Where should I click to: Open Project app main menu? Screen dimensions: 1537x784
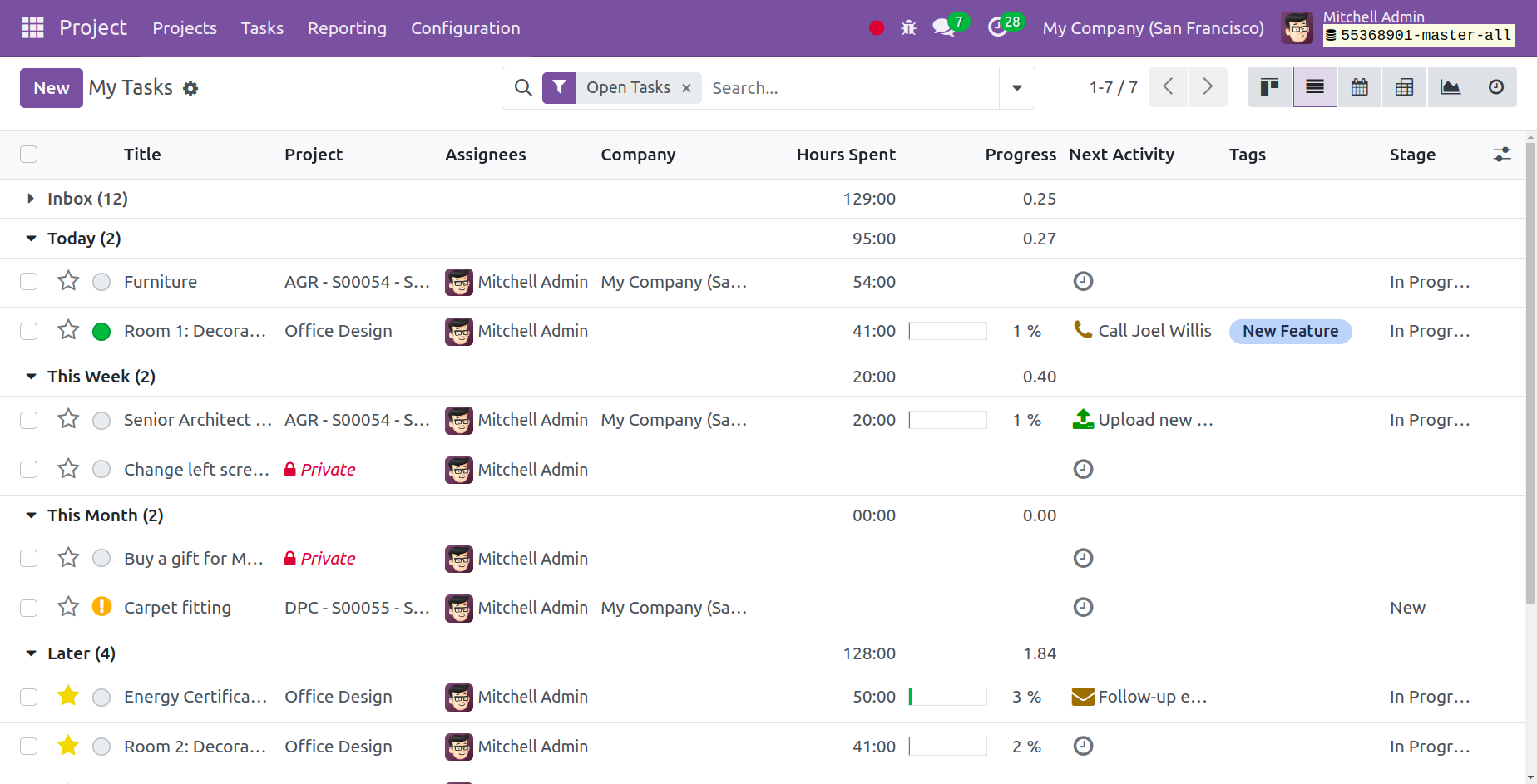click(x=93, y=27)
